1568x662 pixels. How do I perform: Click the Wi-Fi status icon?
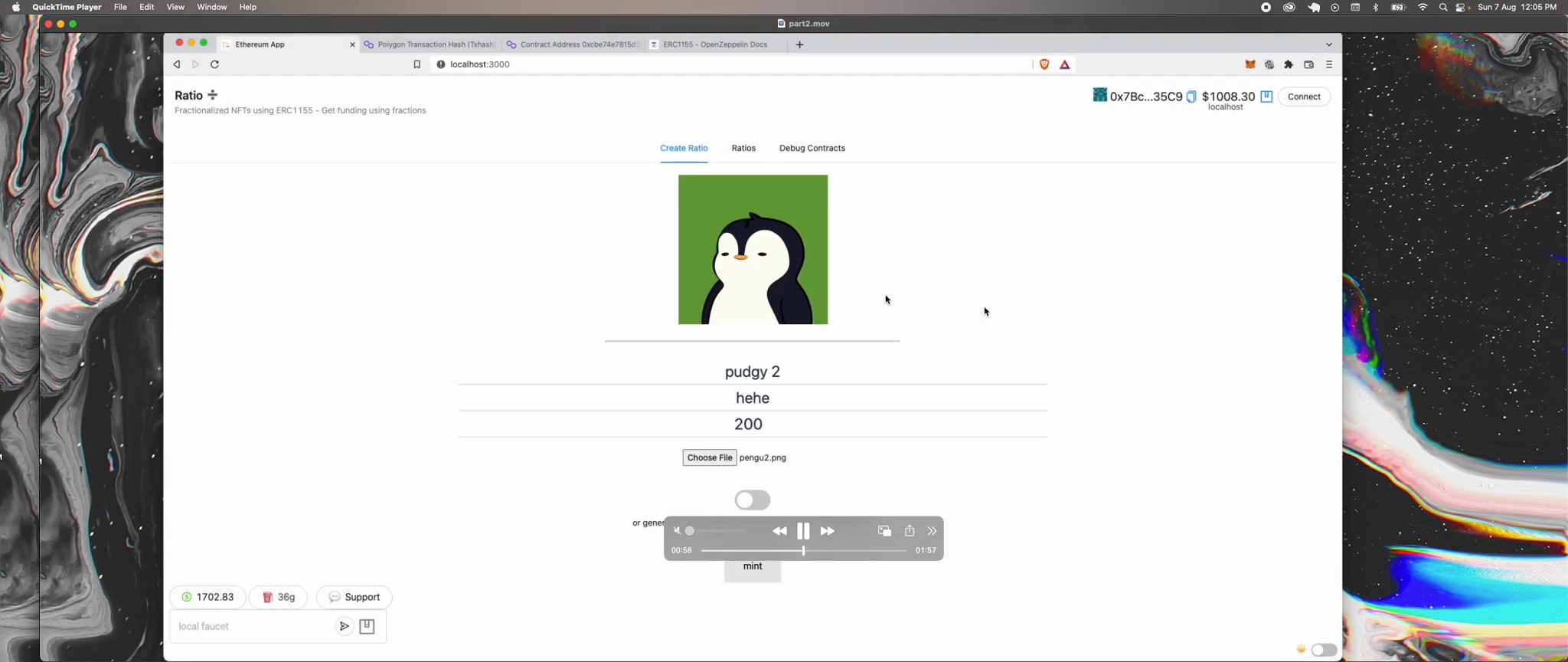click(1423, 7)
